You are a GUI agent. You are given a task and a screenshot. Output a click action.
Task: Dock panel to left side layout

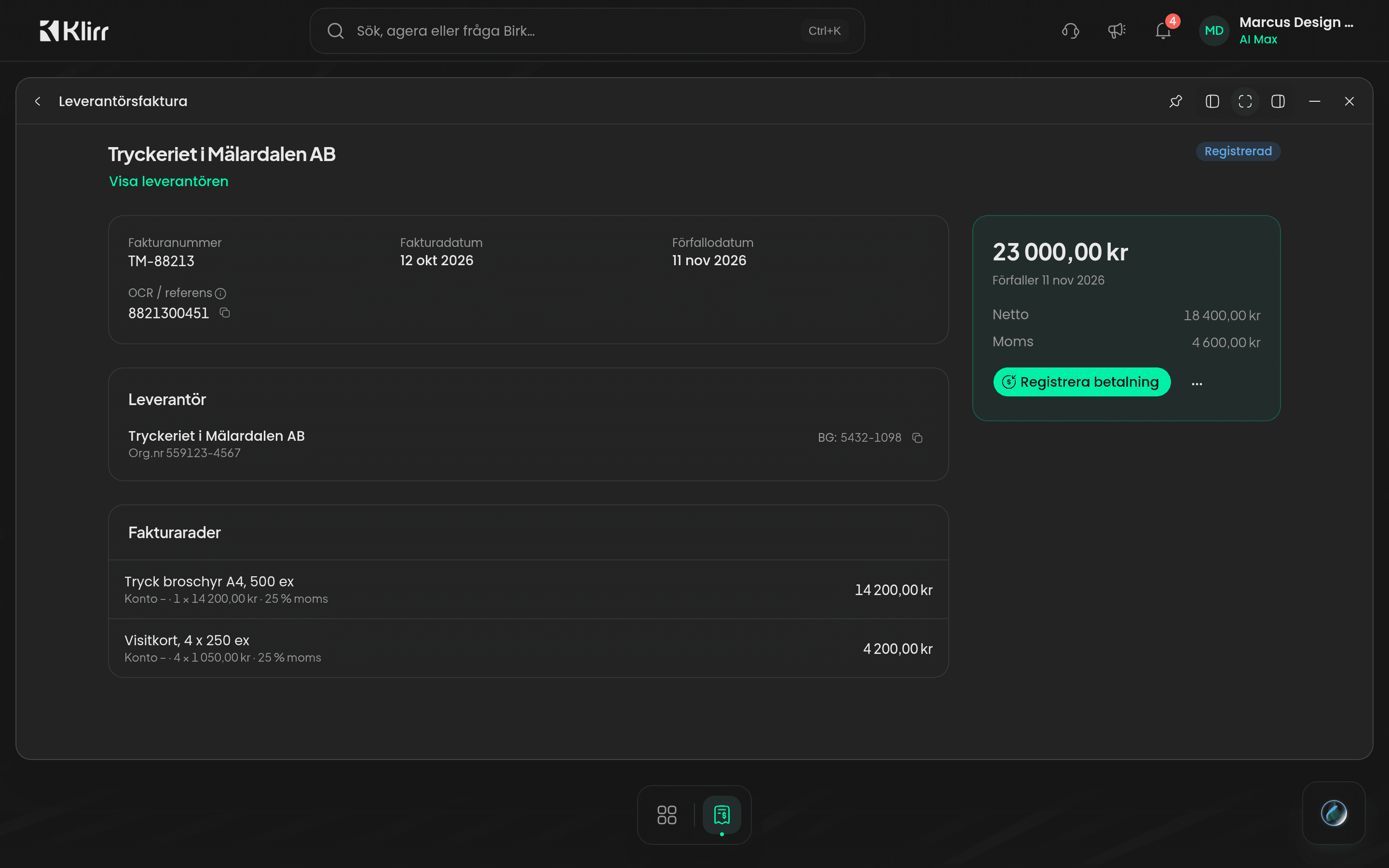click(1212, 102)
